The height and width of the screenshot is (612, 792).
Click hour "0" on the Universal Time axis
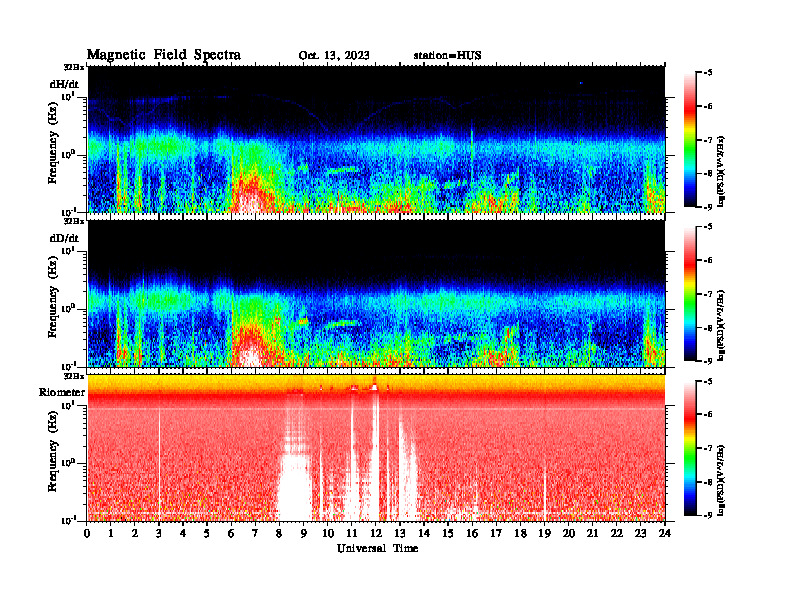87,534
